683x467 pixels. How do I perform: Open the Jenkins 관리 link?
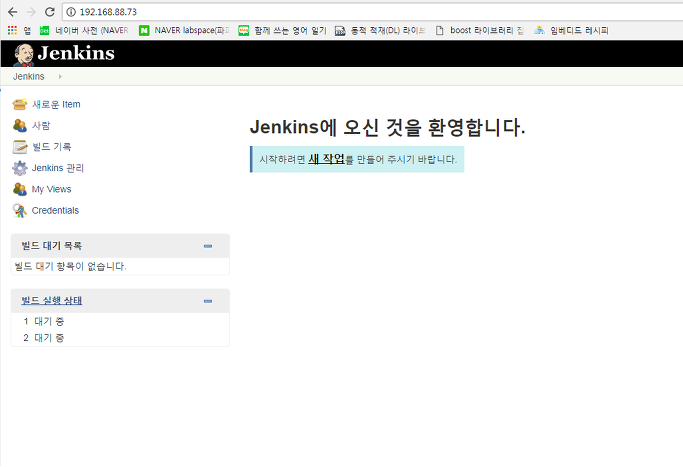tap(58, 168)
